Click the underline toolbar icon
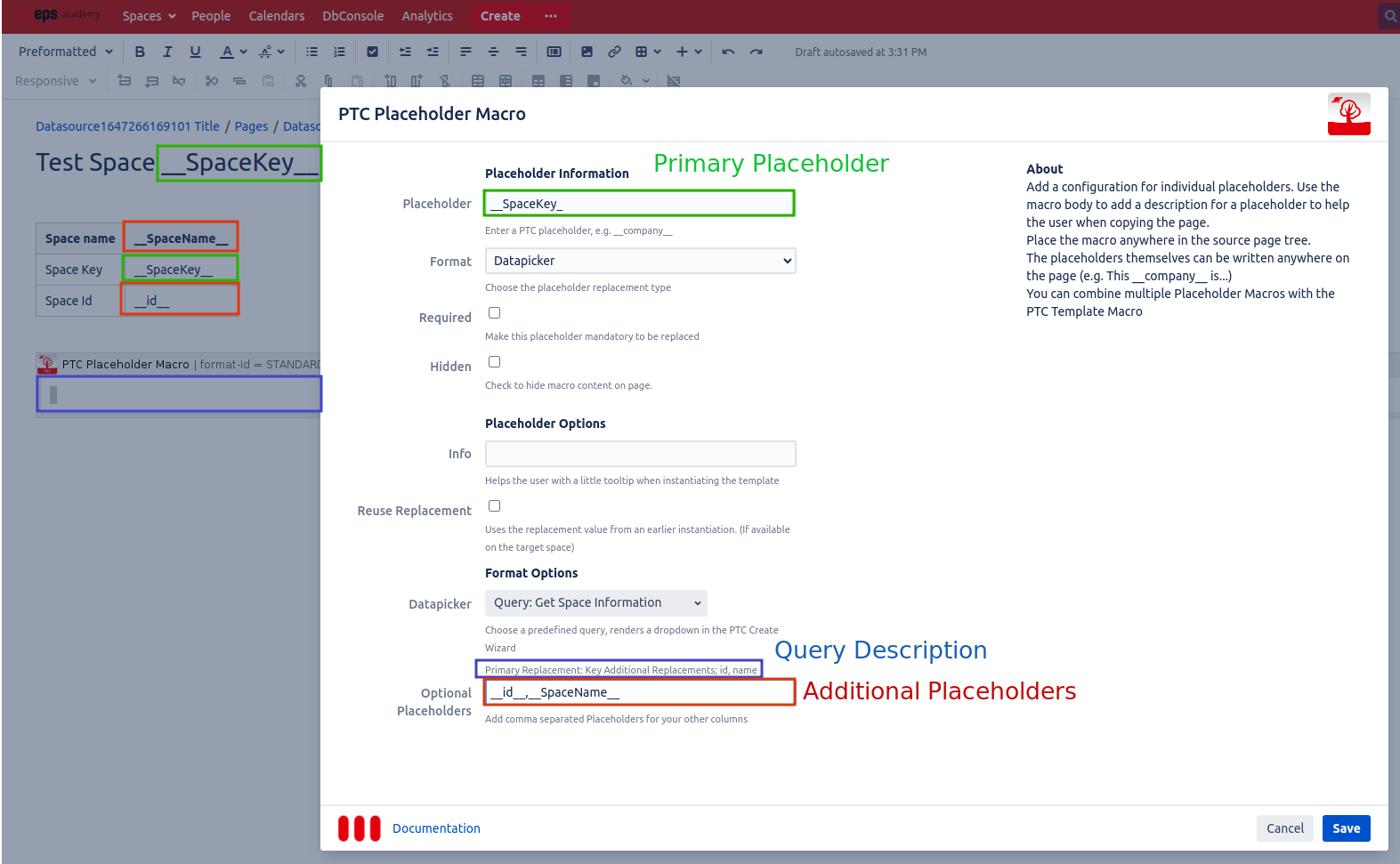Viewport: 1400px width, 864px height. [x=195, y=52]
